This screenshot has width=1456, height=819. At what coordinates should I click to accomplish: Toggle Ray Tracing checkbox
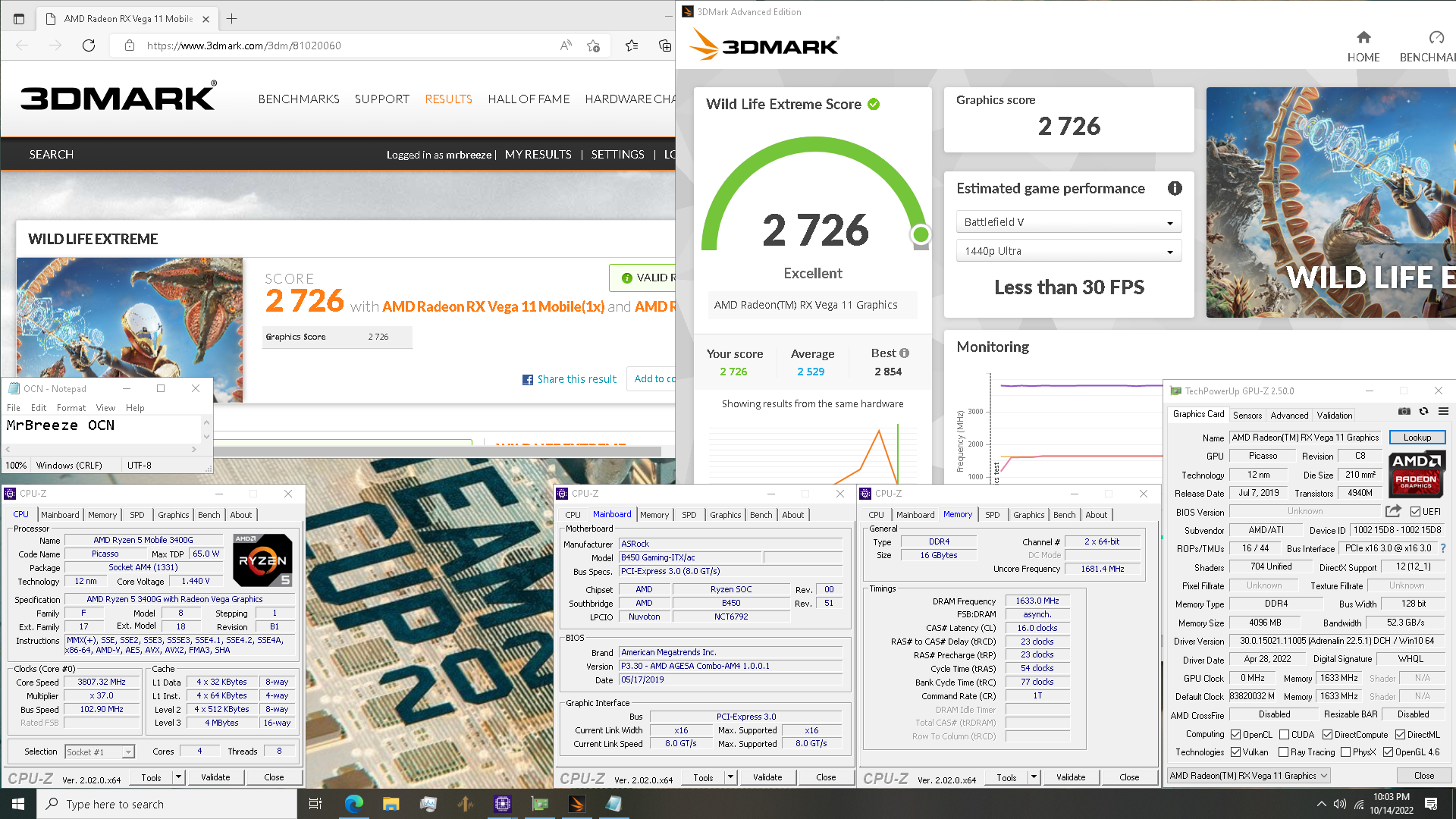click(x=1283, y=752)
